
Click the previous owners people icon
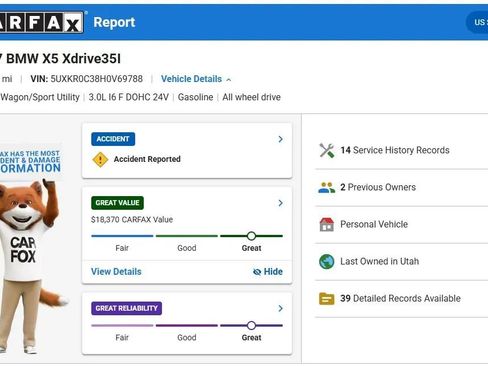tap(327, 188)
